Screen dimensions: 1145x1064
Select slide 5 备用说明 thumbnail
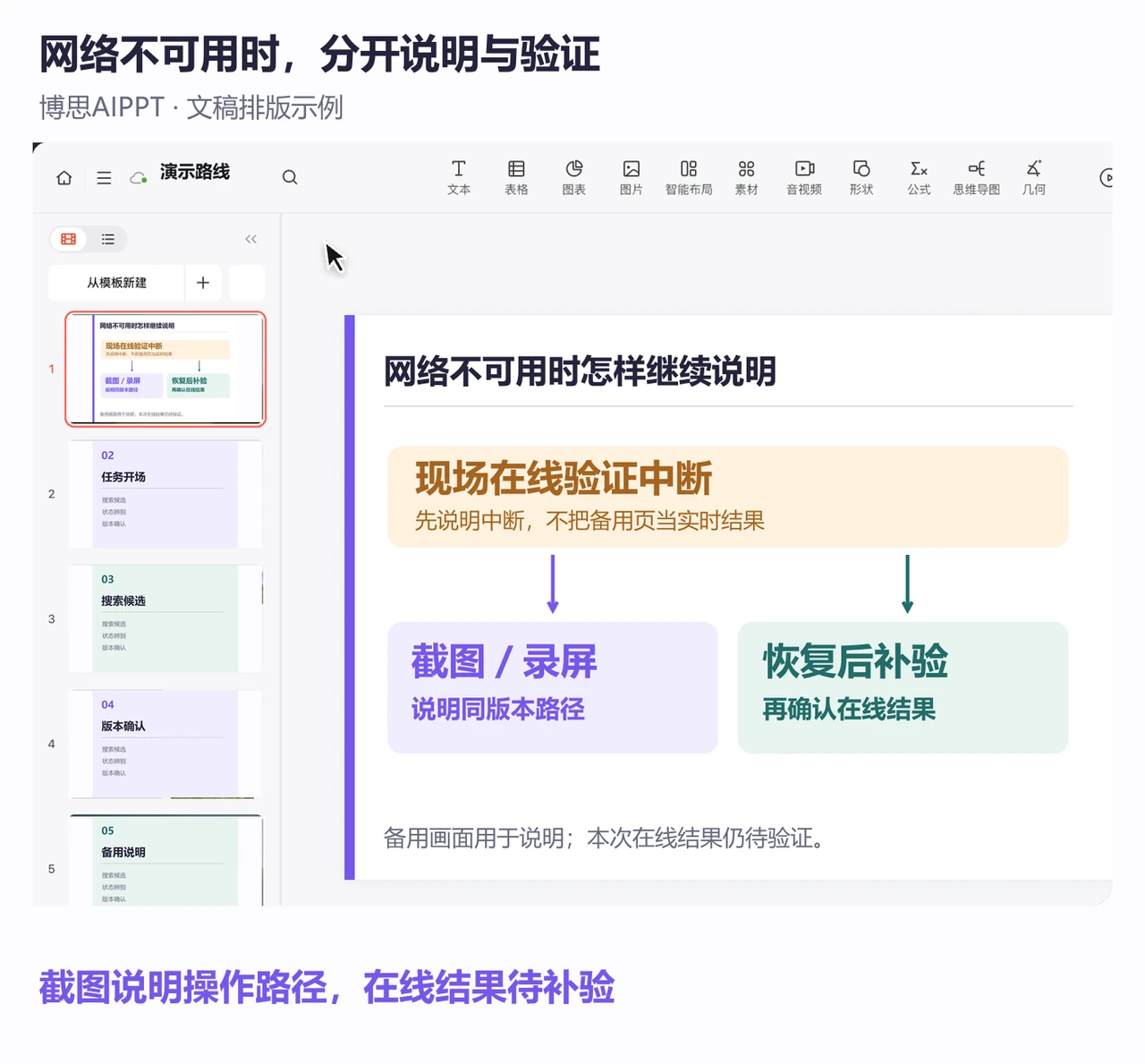tap(165, 861)
